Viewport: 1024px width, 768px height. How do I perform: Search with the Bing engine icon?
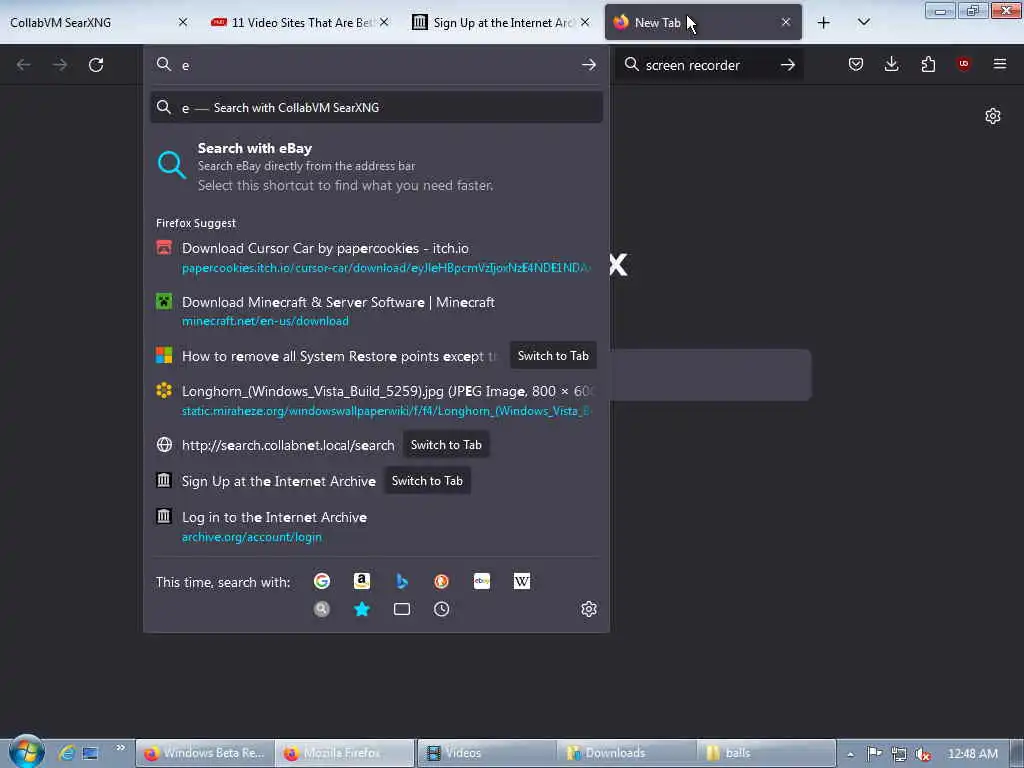[402, 581]
